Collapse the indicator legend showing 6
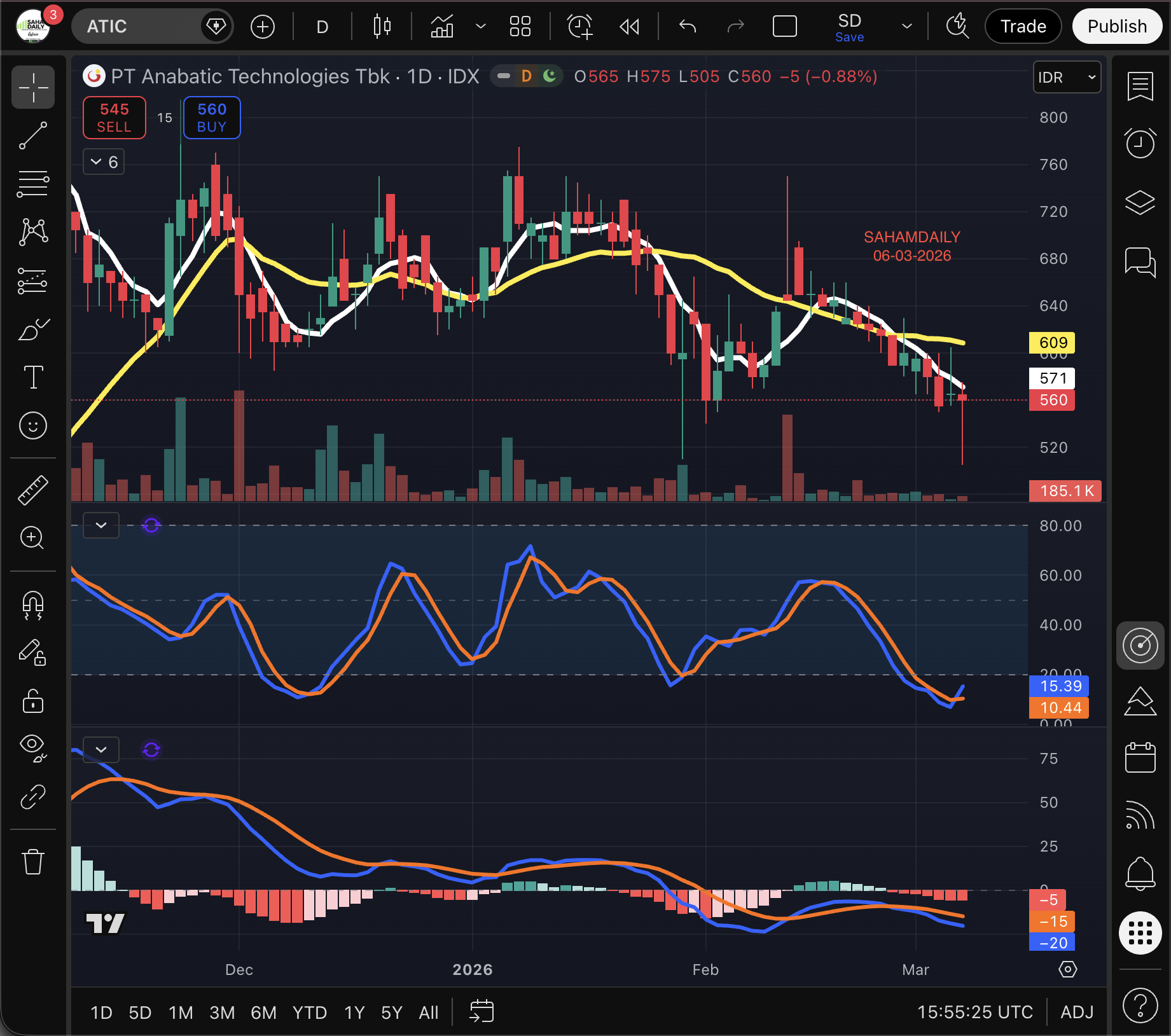Image resolution: width=1171 pixels, height=1036 pixels. (104, 162)
